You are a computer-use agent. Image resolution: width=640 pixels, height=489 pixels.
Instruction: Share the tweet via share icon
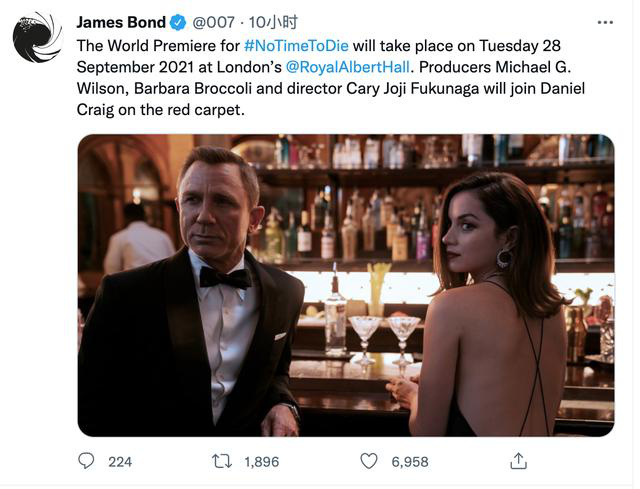click(x=518, y=461)
